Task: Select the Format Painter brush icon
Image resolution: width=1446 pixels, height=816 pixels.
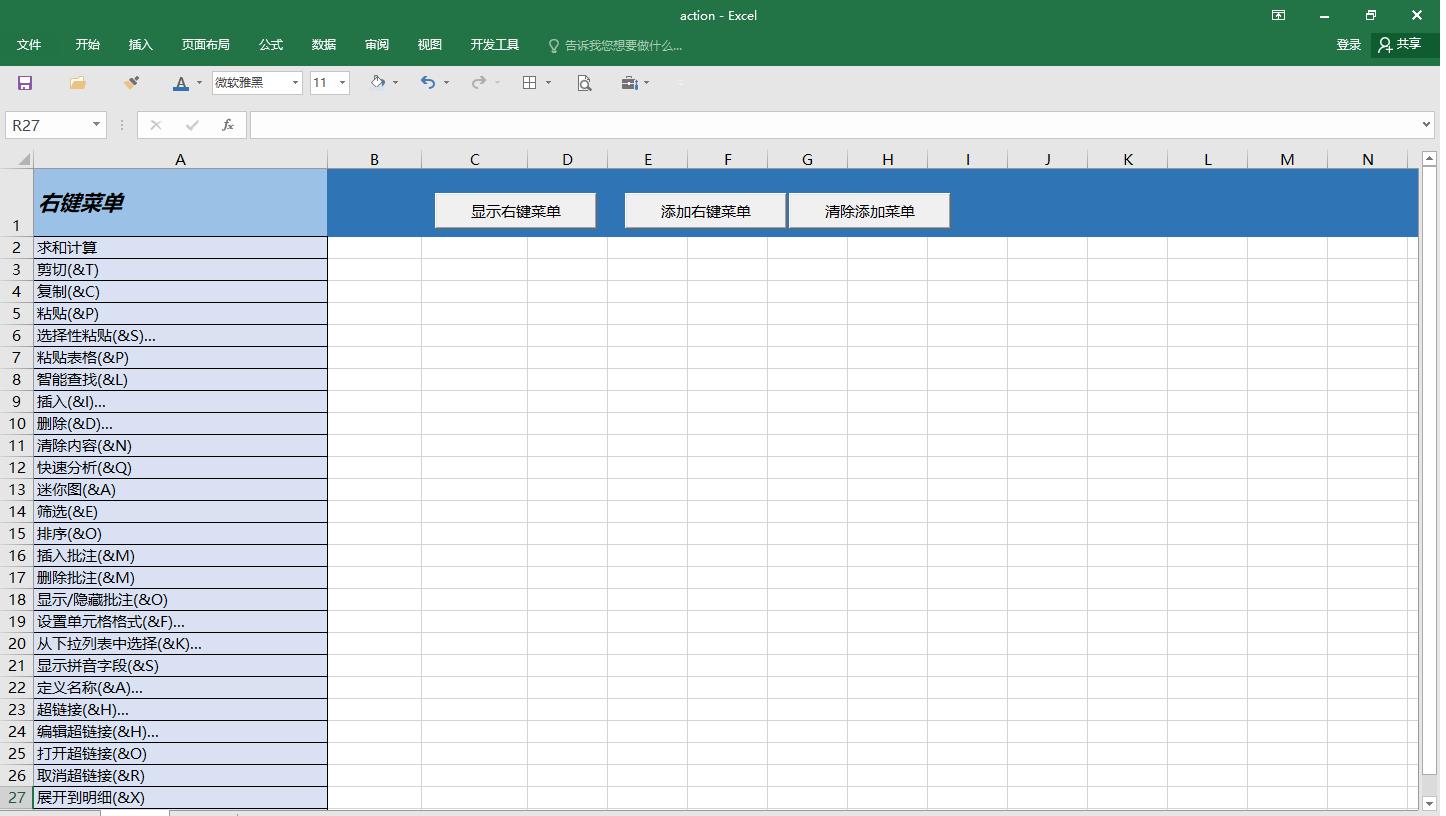Action: coord(131,83)
